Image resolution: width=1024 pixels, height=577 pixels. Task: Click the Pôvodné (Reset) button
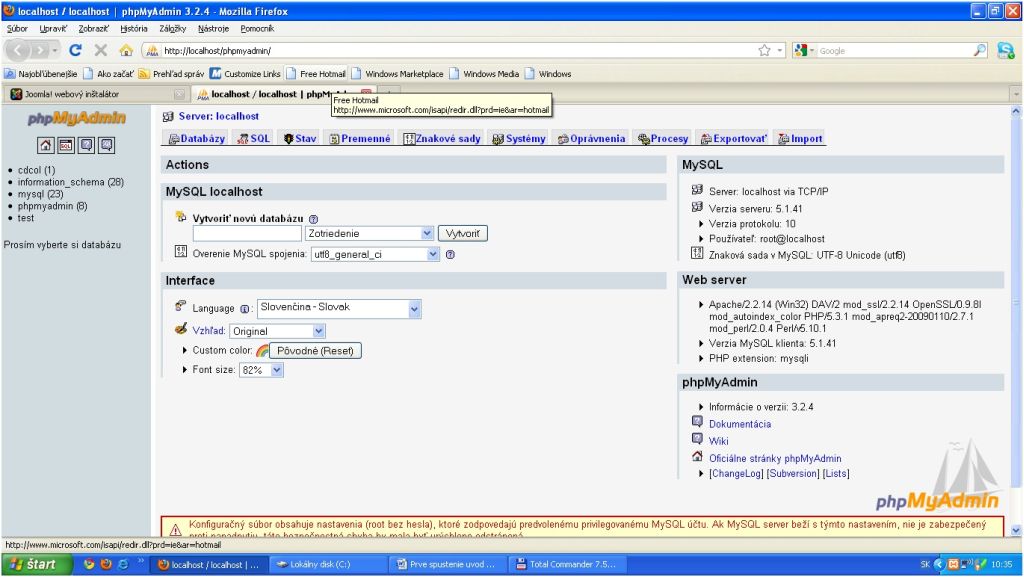[315, 351]
